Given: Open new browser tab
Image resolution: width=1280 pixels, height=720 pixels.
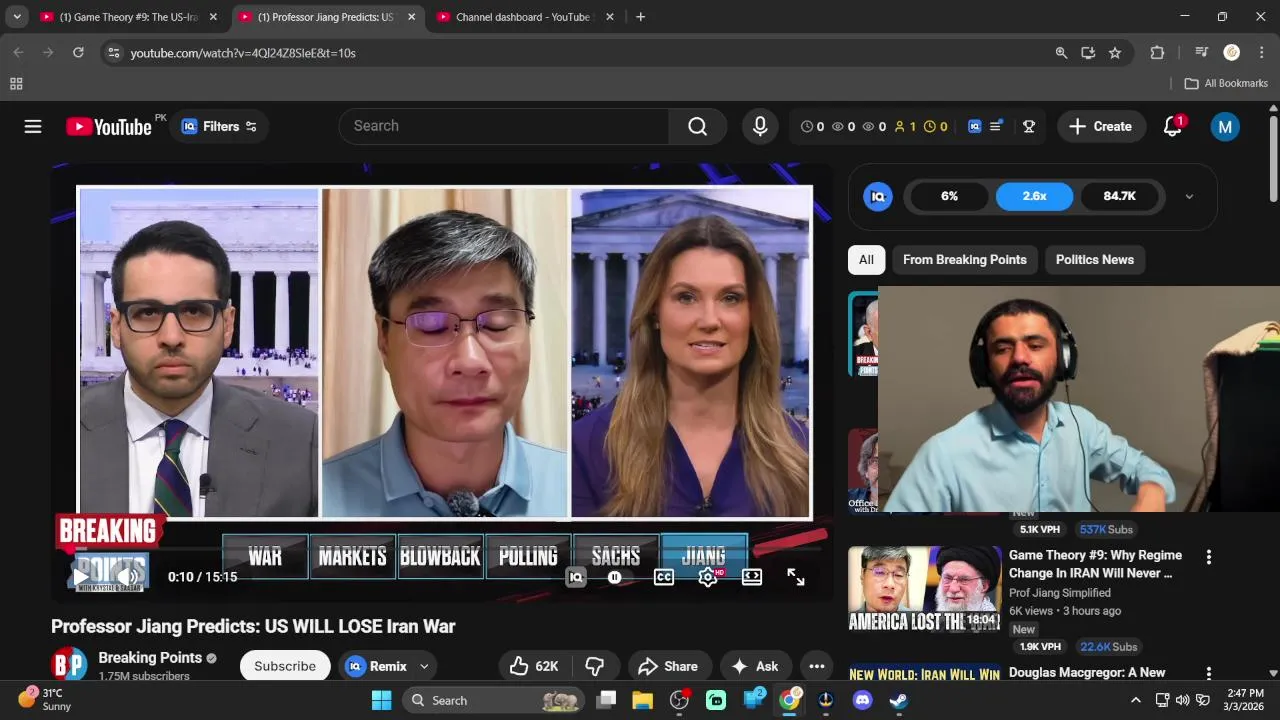Looking at the screenshot, I should click(x=640, y=17).
